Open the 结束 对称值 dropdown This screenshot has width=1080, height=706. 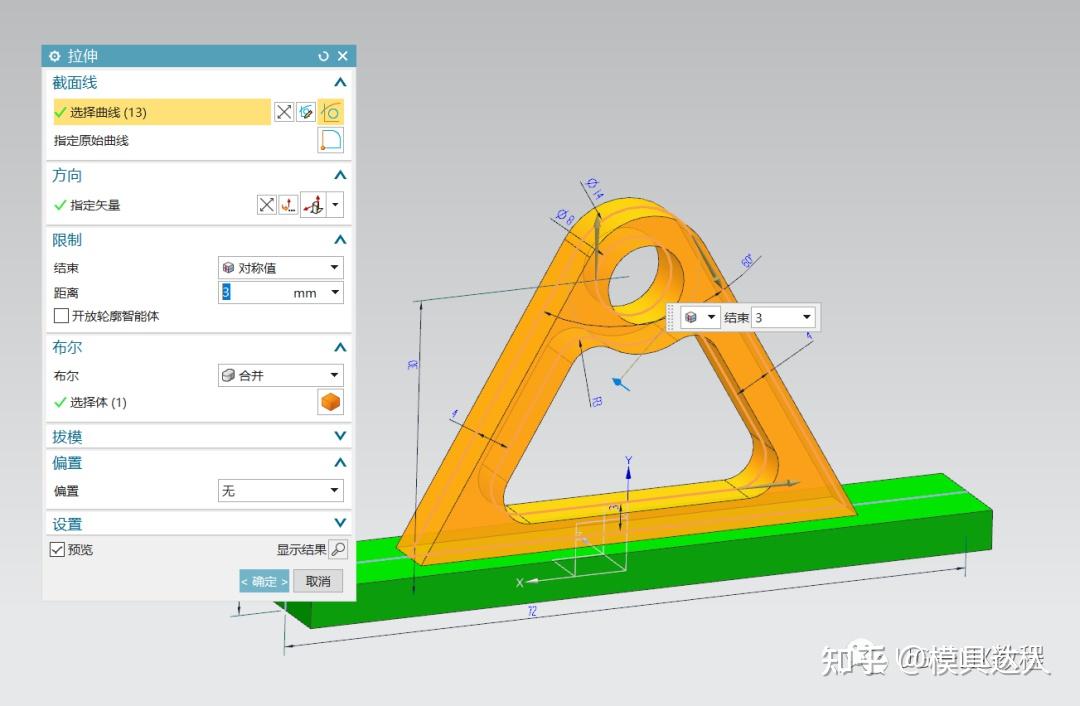(x=280, y=267)
